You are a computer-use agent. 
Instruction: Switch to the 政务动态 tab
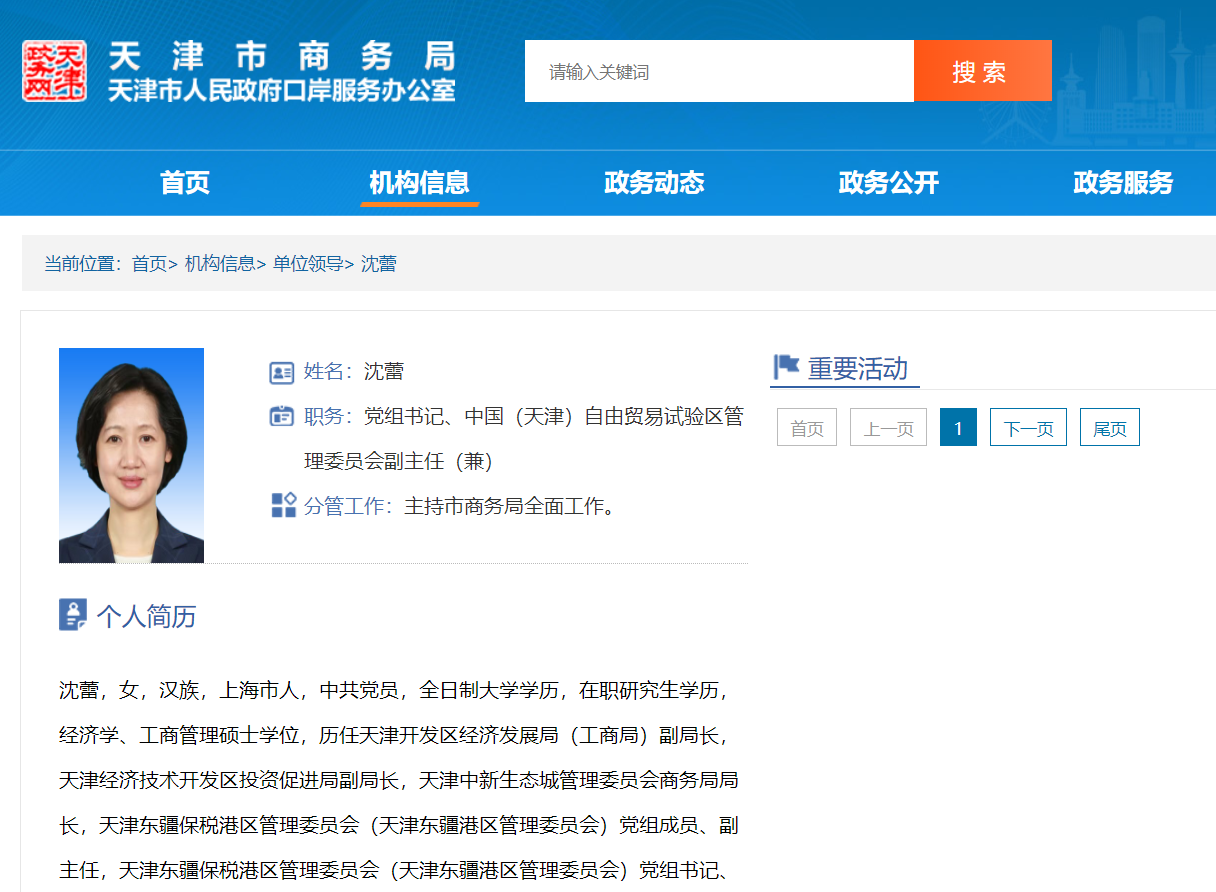click(654, 183)
